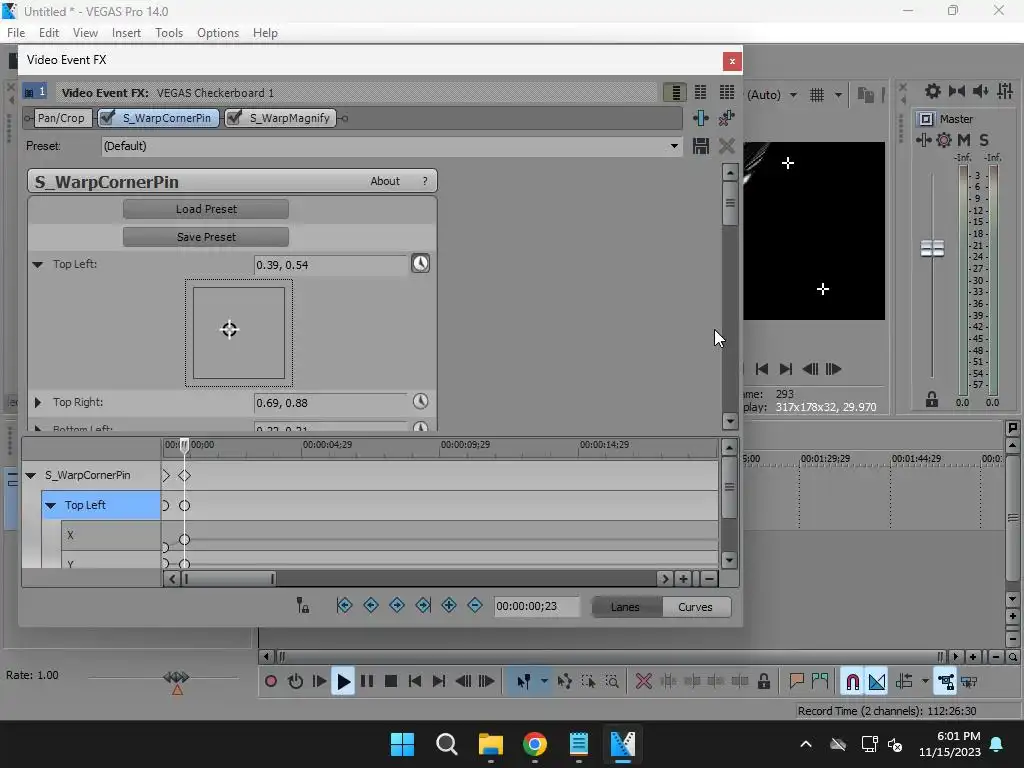Toggle S_WarpMagnify effect checkbox
Screen dimensions: 1024x768
pos(234,118)
